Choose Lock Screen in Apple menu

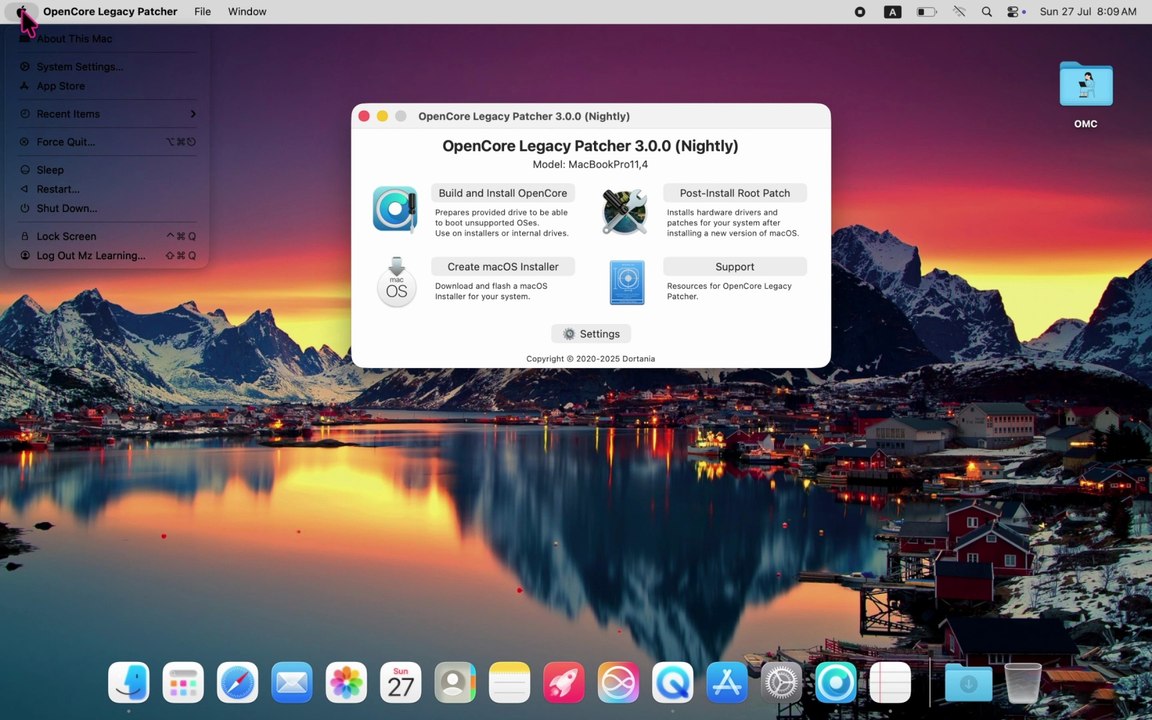[107, 235]
